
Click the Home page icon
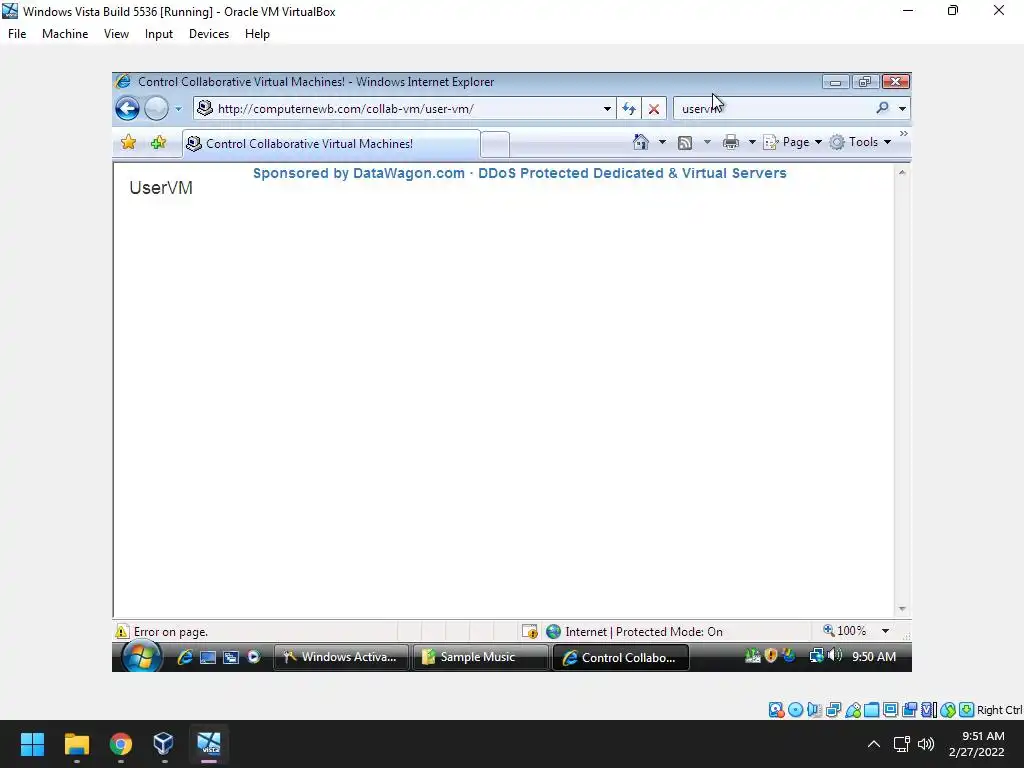tap(641, 142)
